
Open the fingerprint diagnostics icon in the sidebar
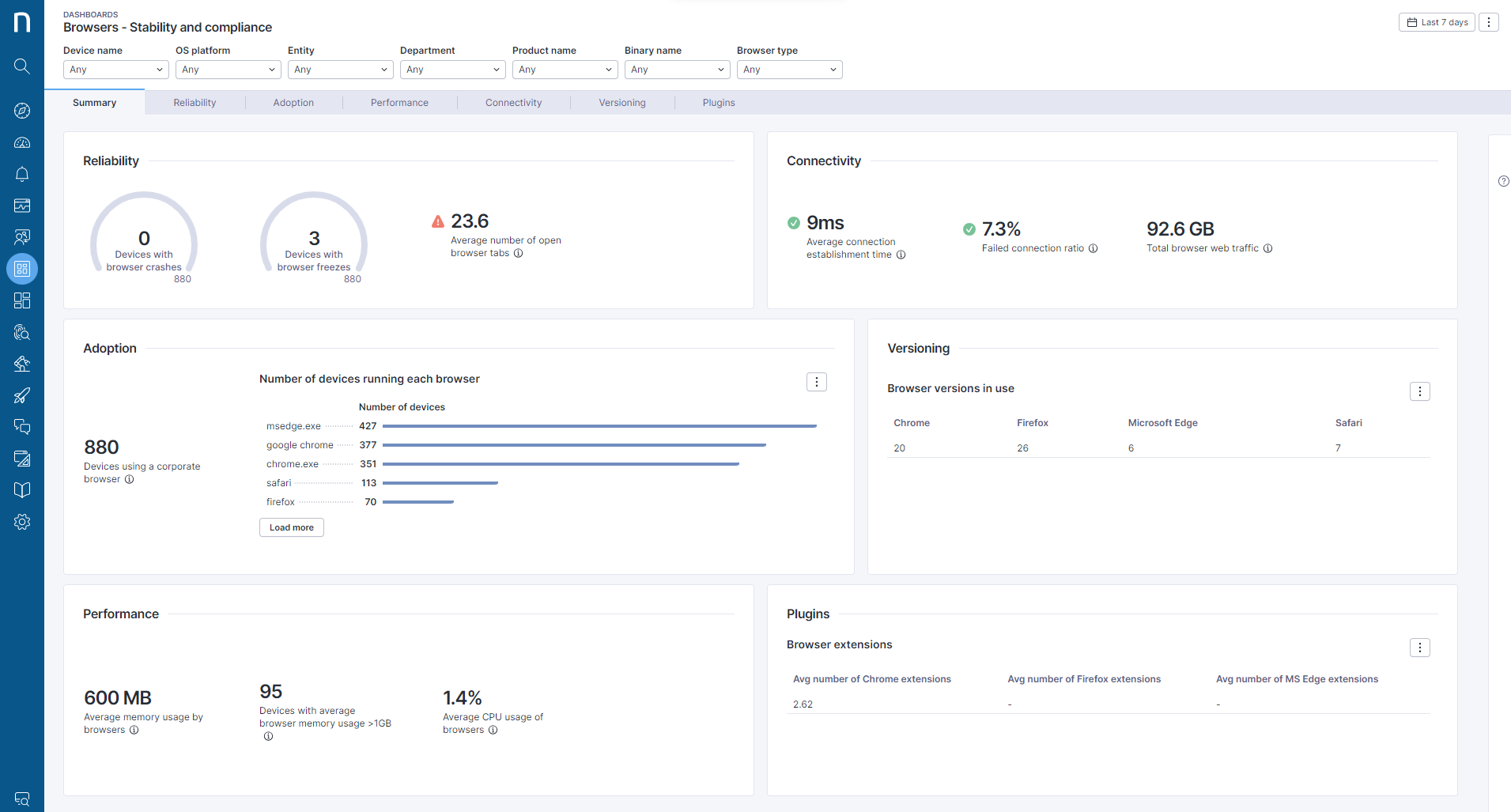click(x=22, y=332)
